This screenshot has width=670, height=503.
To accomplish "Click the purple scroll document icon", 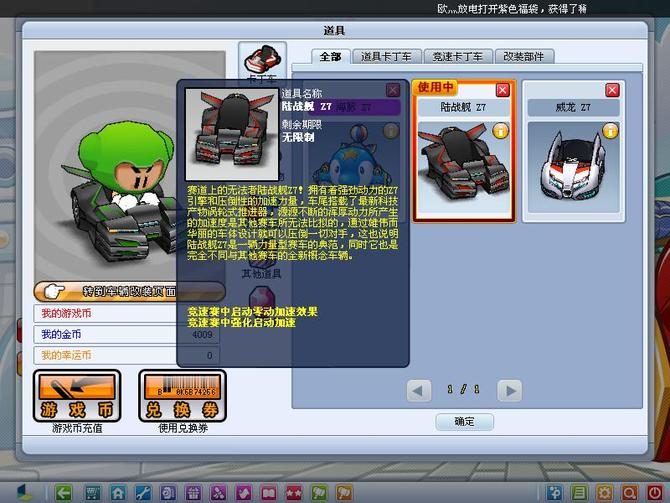I will [x=168, y=493].
